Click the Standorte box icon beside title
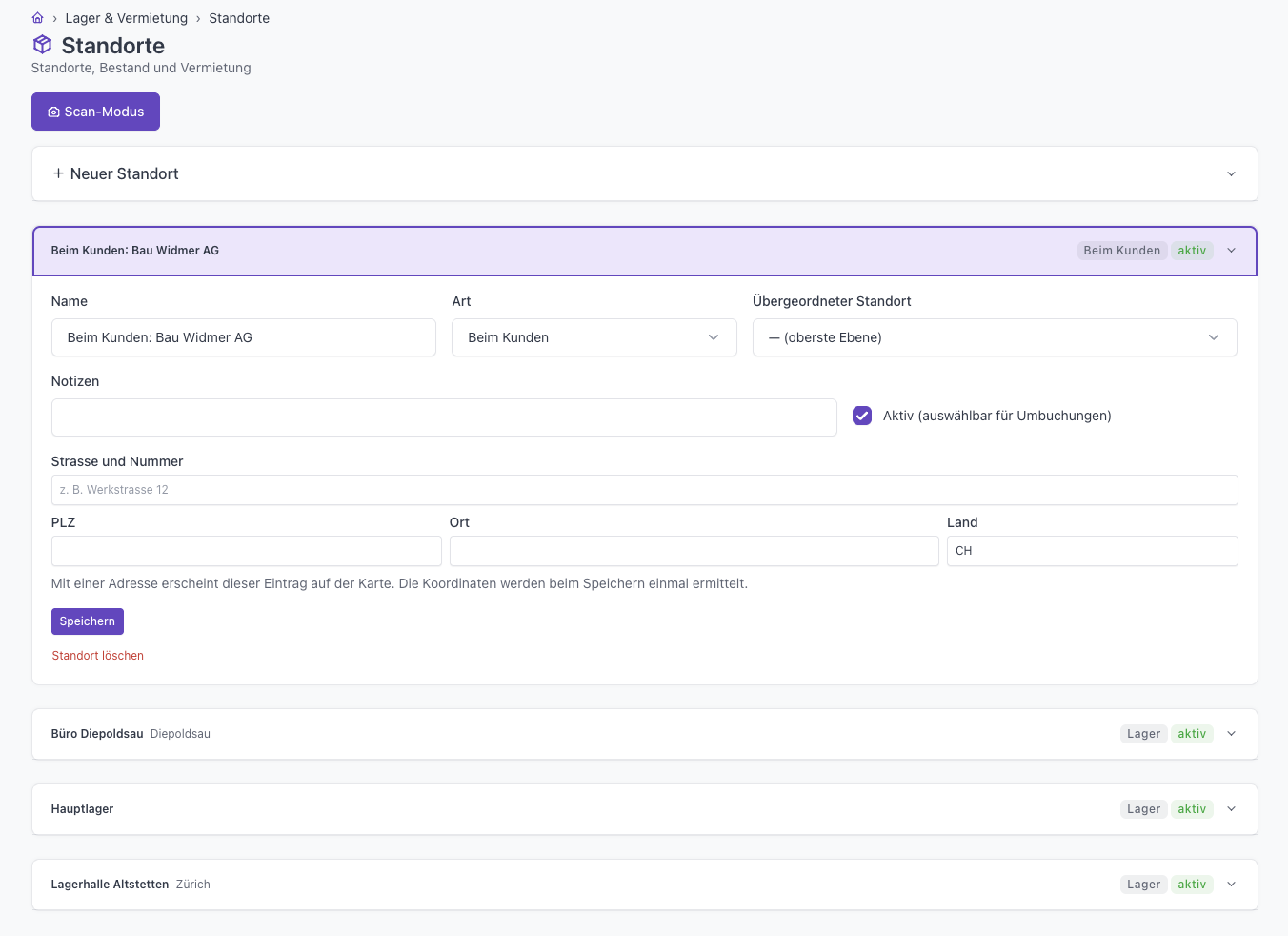The height and width of the screenshot is (936, 1288). click(42, 45)
